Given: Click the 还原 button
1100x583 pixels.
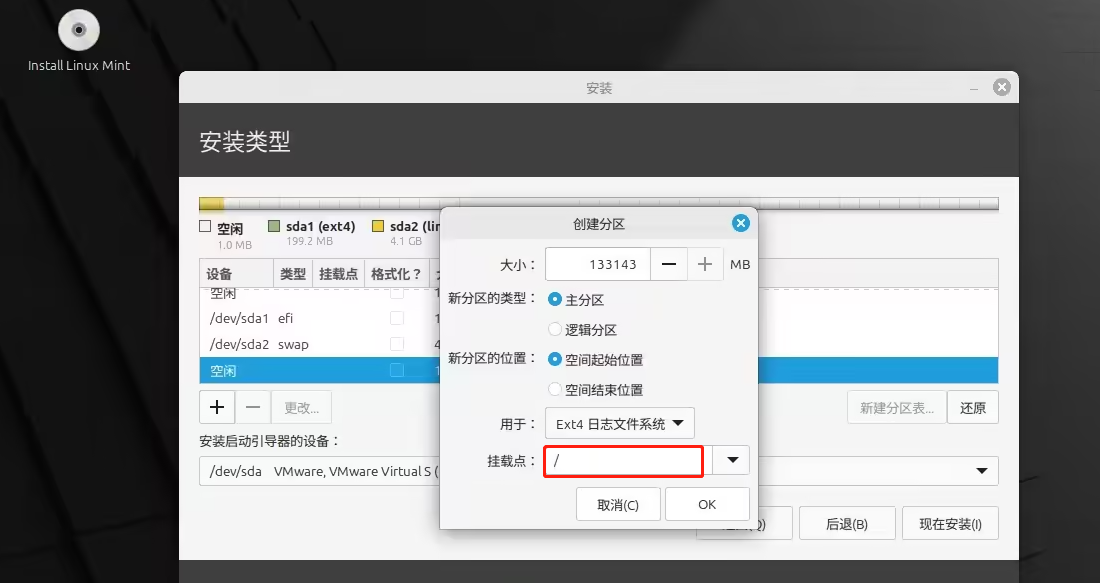Looking at the screenshot, I should point(972,407).
